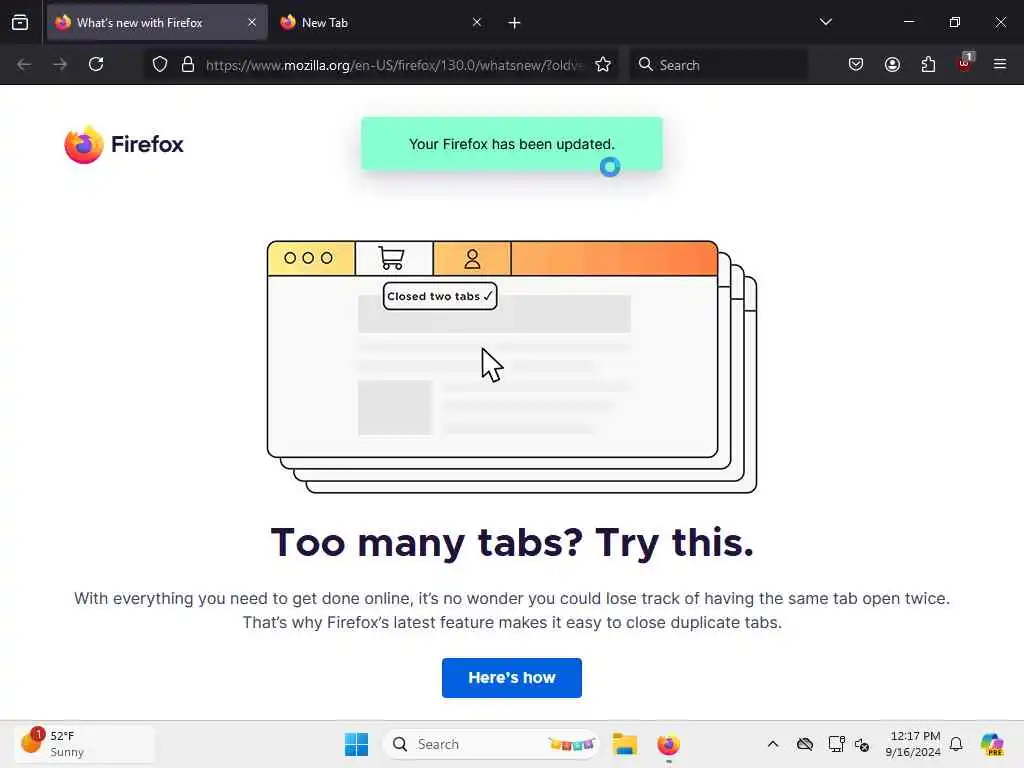Open the clock showing 12:17 PM
Image resolution: width=1024 pixels, height=768 pixels.
tap(913, 744)
